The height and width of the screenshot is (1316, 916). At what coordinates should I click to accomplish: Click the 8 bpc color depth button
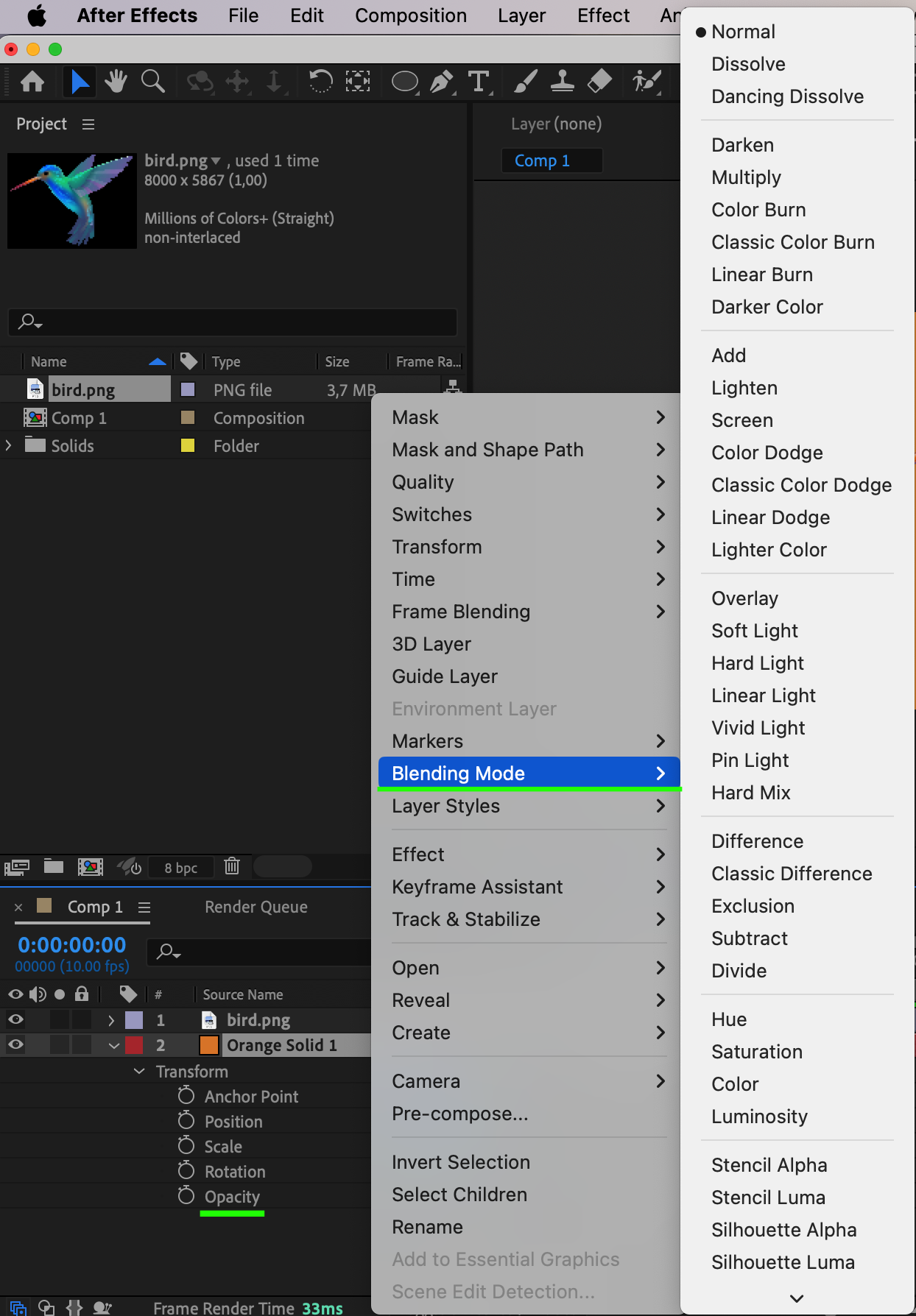(x=181, y=867)
